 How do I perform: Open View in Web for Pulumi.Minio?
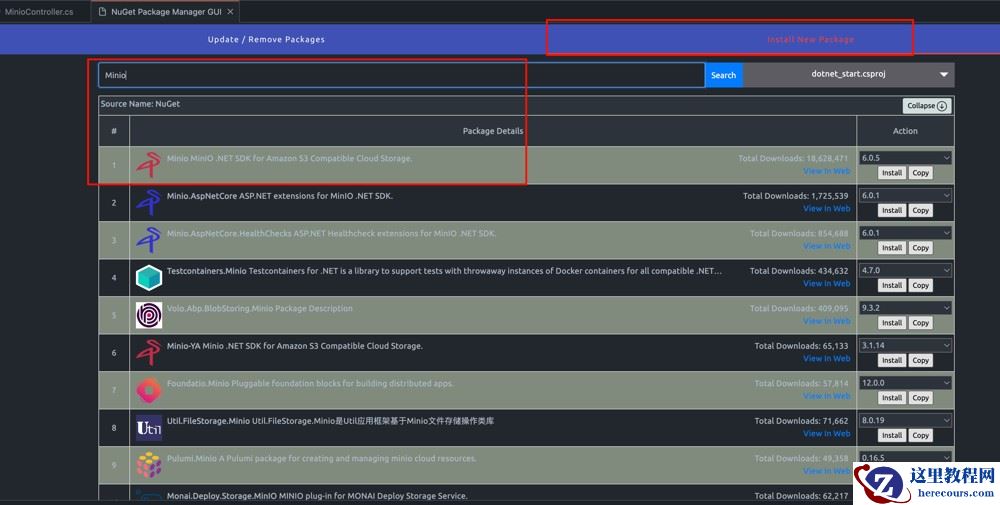click(x=827, y=471)
